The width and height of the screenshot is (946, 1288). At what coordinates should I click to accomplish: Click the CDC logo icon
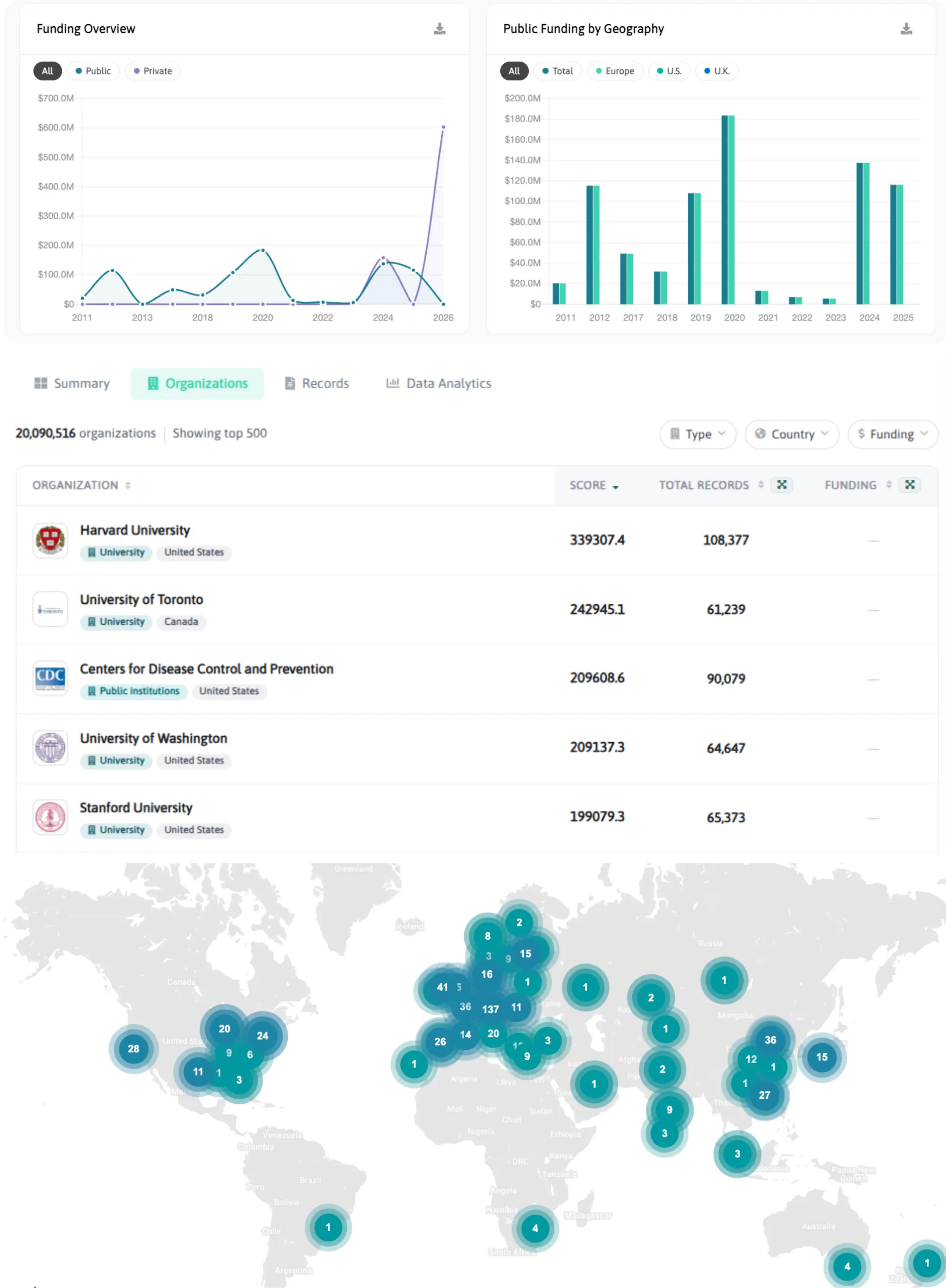[50, 679]
